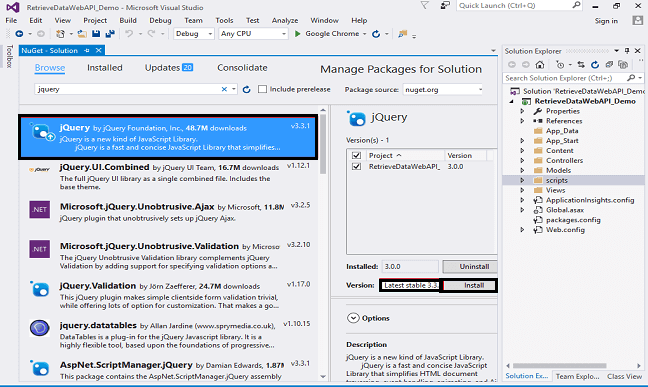Screen dimensions: 648x387
Task: Toggle the select-all Project header checkbox
Action: pyautogui.click(x=356, y=155)
